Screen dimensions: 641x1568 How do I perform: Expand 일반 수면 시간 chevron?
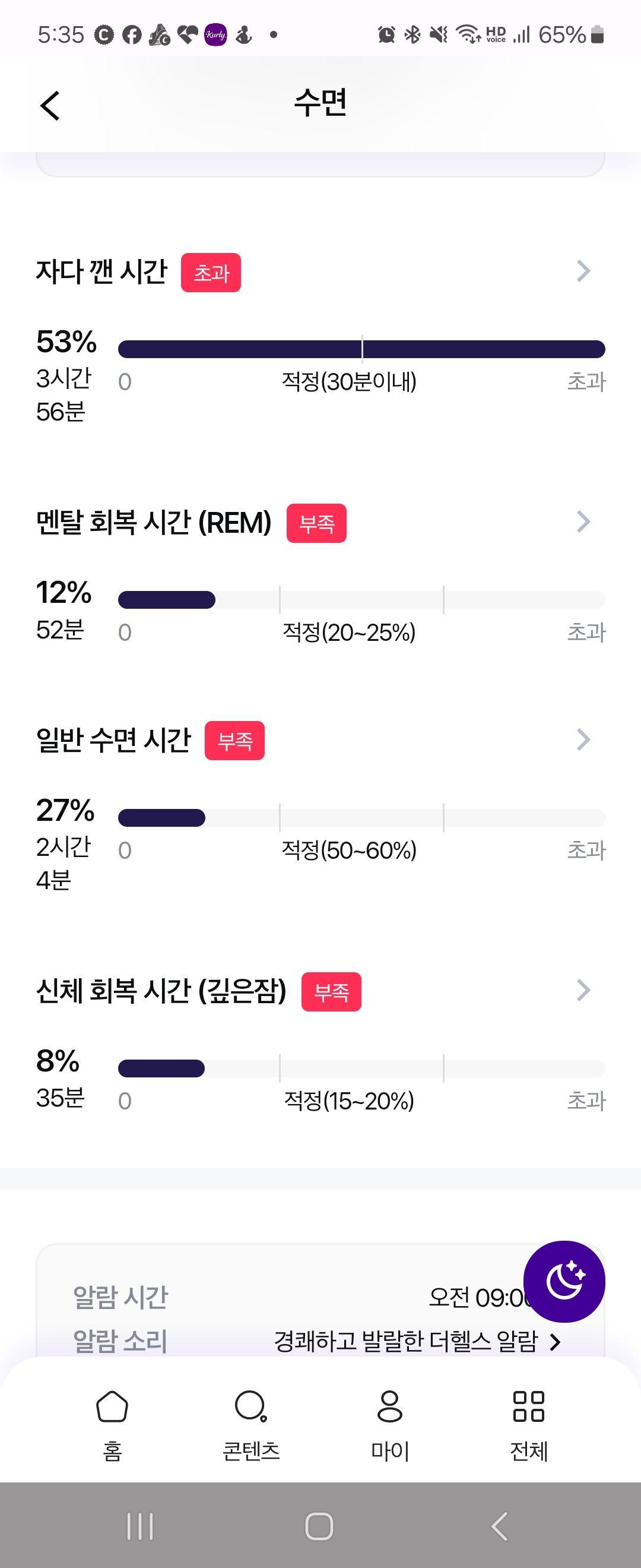tap(583, 739)
